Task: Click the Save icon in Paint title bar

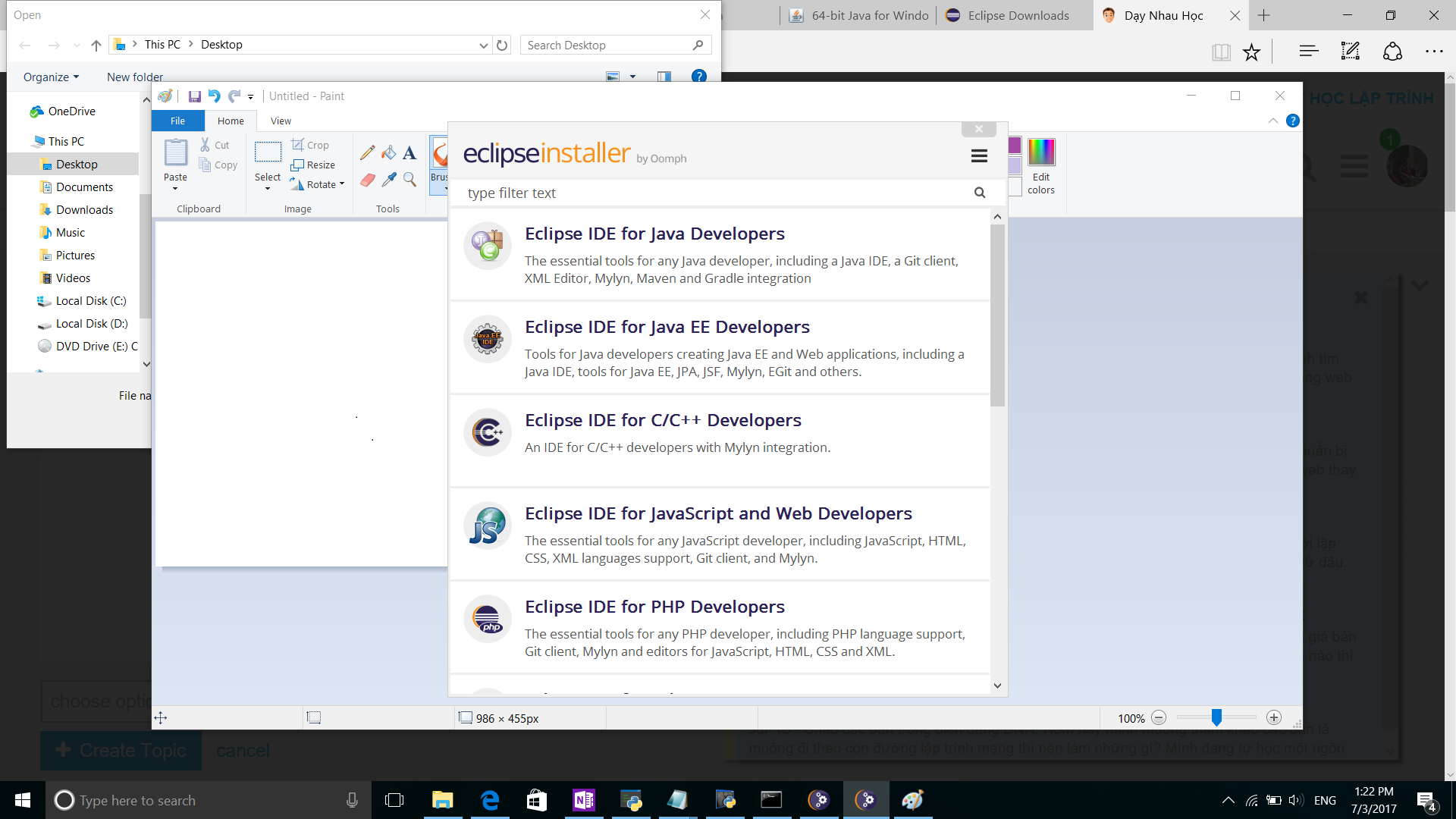Action: pos(195,96)
